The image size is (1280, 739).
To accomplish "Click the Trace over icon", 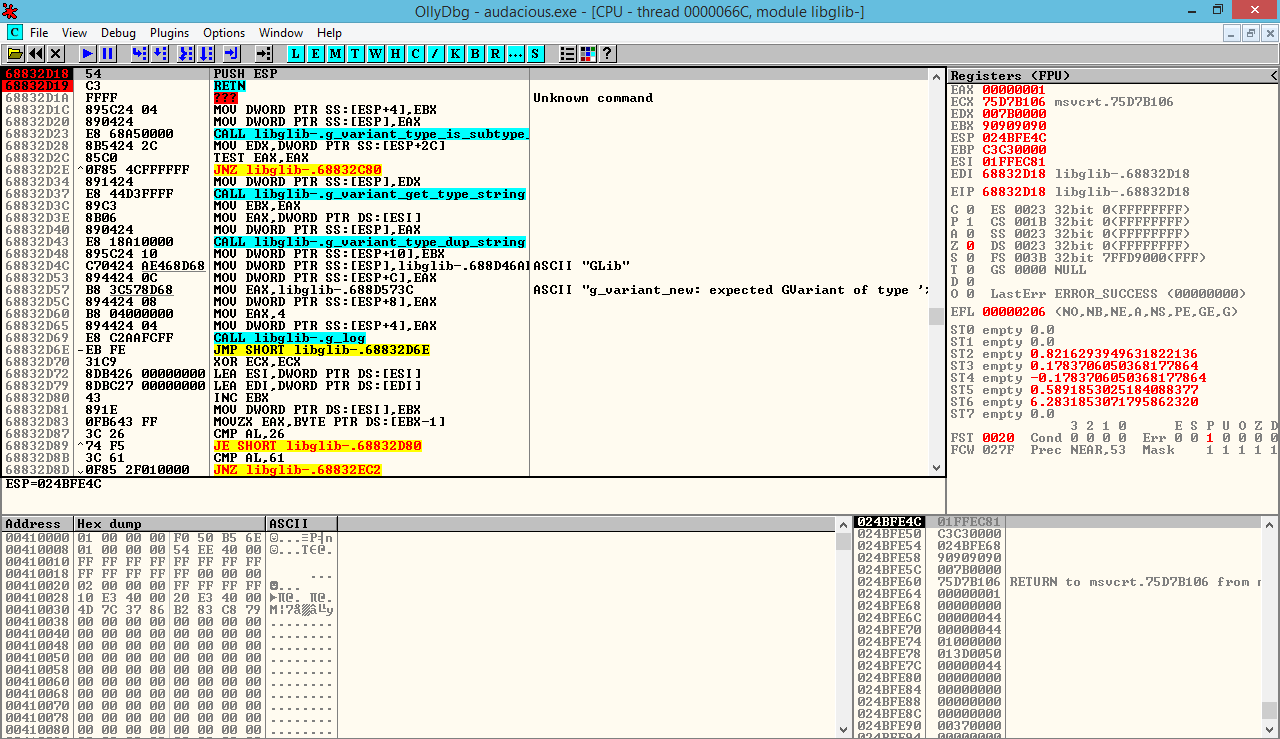I will pos(206,53).
